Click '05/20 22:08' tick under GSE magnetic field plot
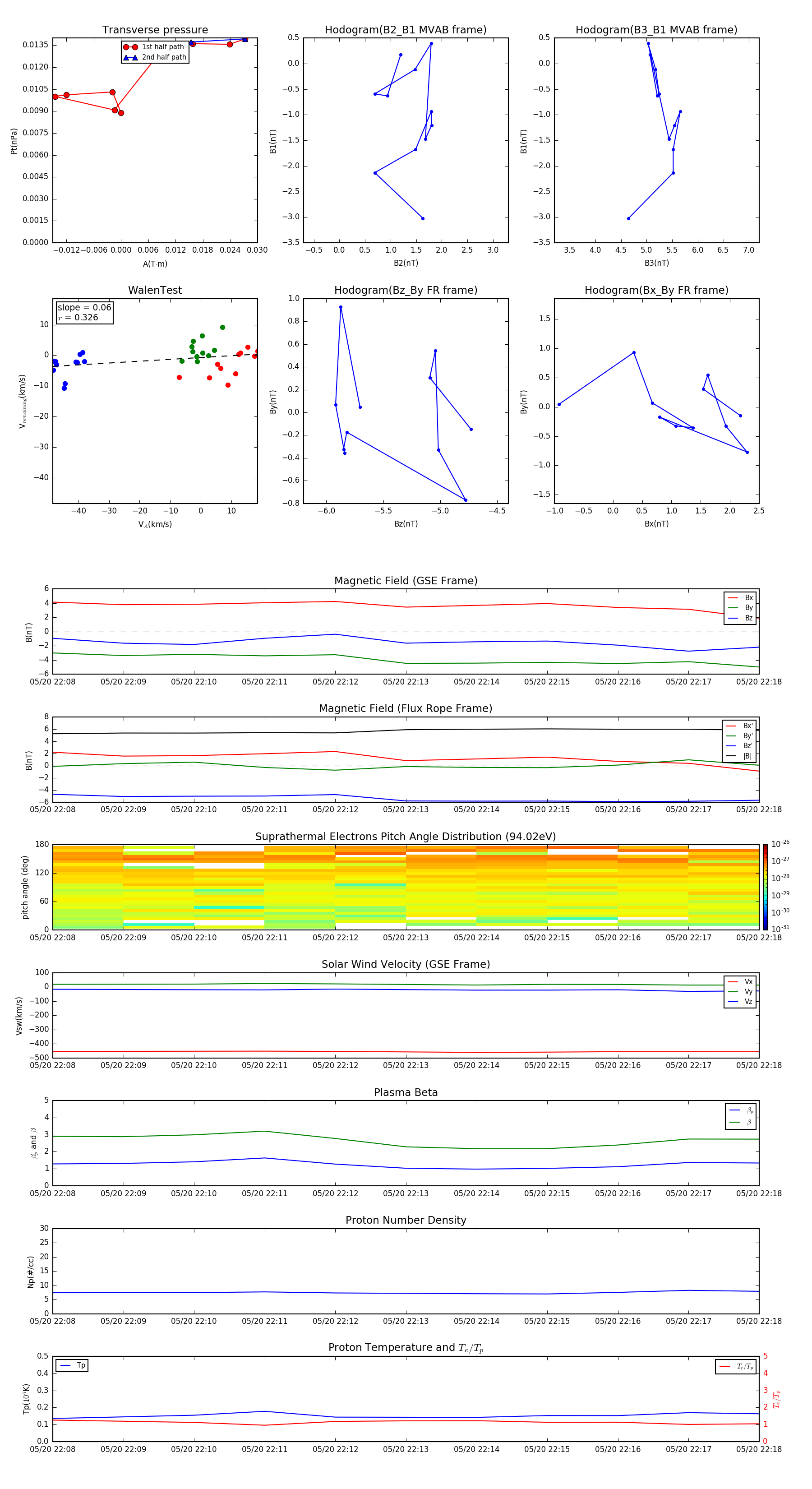The width and height of the screenshot is (812, 1489). [x=53, y=682]
